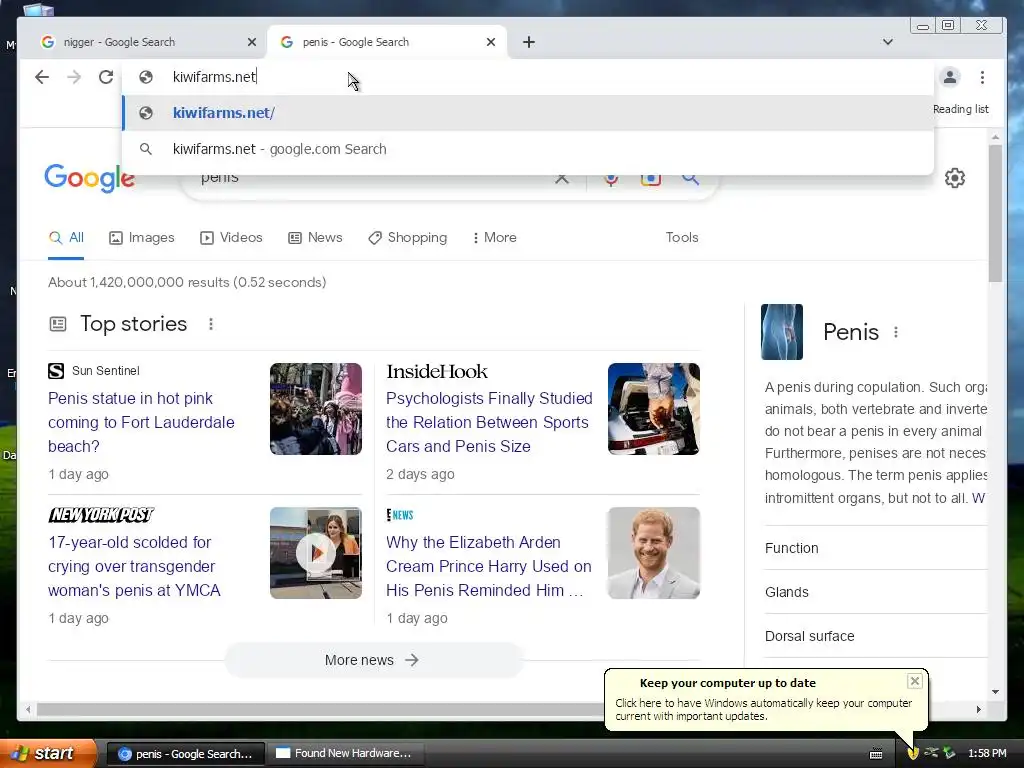Play the New York Post video thumbnail

316,553
